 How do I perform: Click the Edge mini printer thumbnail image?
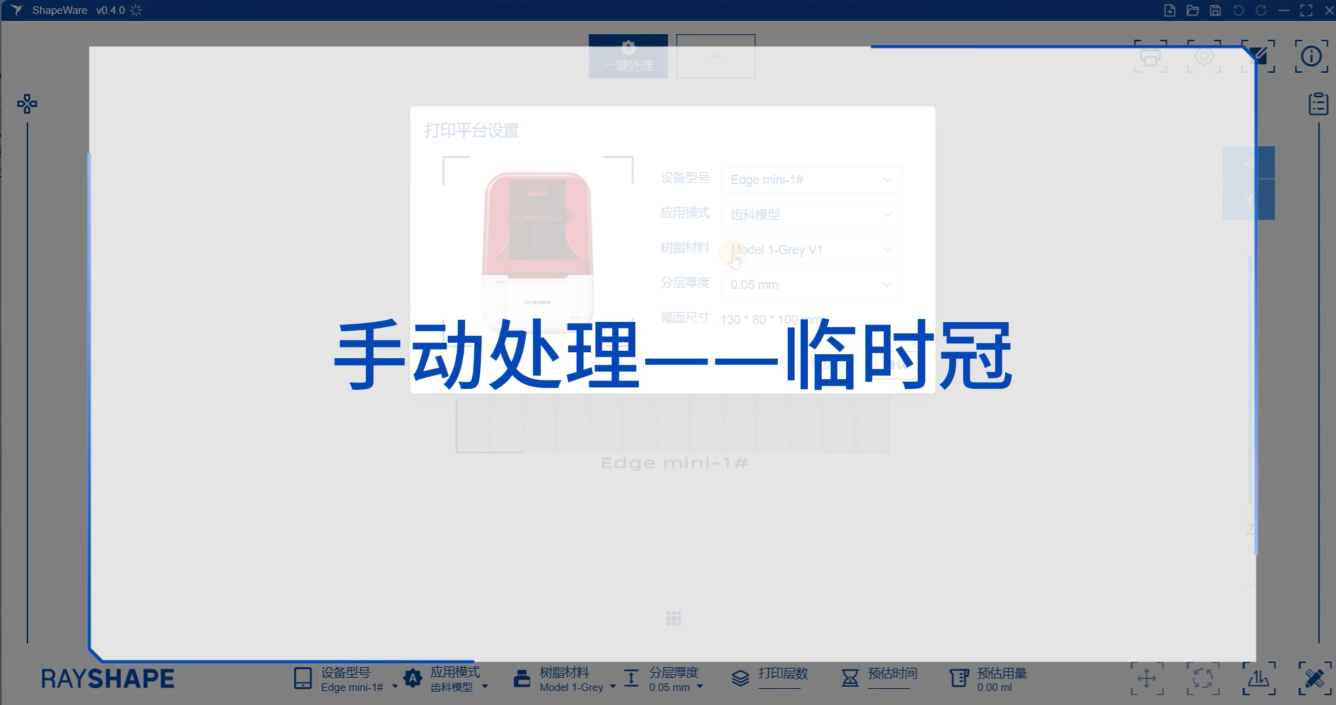pyautogui.click(x=537, y=245)
